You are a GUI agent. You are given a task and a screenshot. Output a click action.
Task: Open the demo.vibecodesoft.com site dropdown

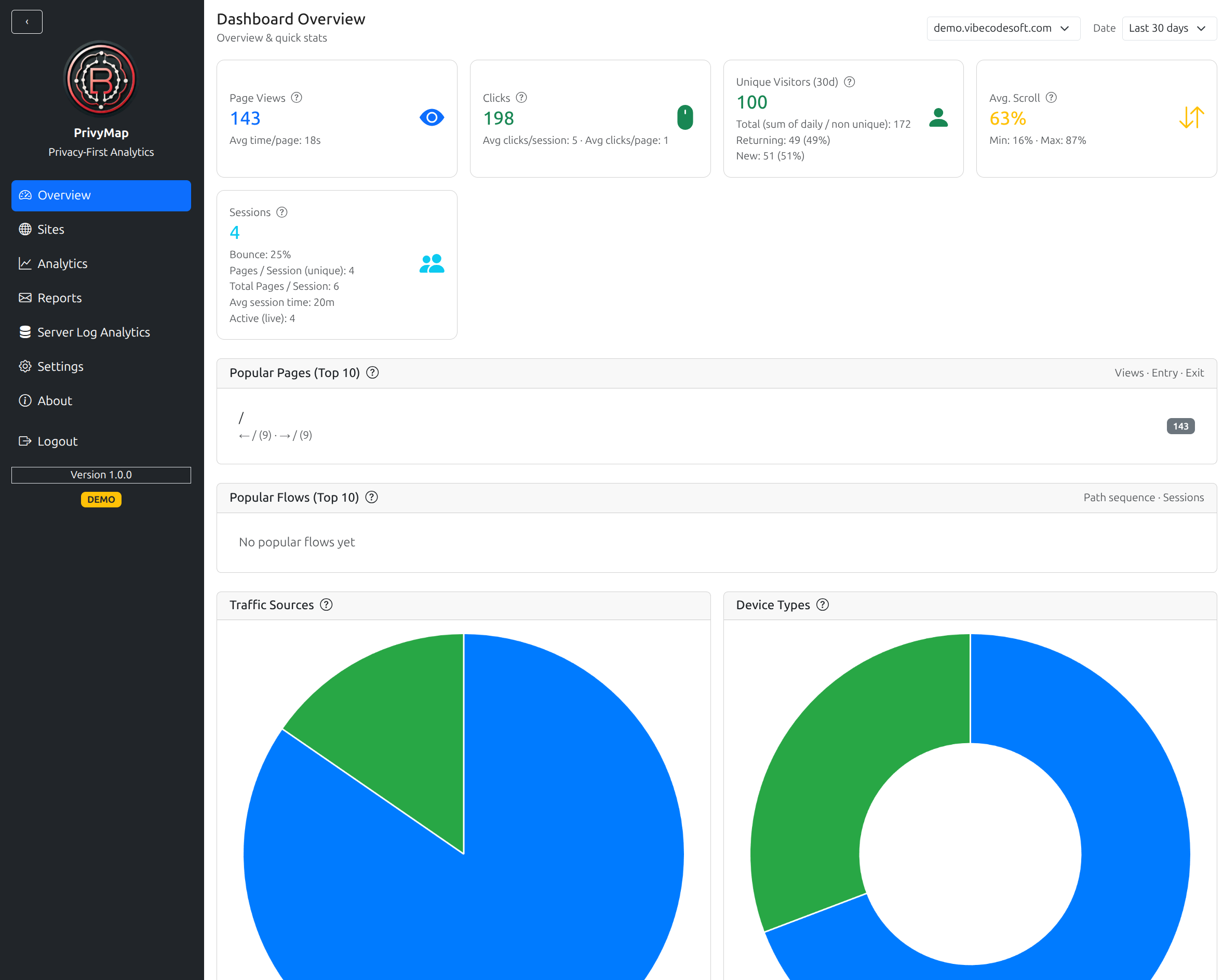pyautogui.click(x=1002, y=29)
